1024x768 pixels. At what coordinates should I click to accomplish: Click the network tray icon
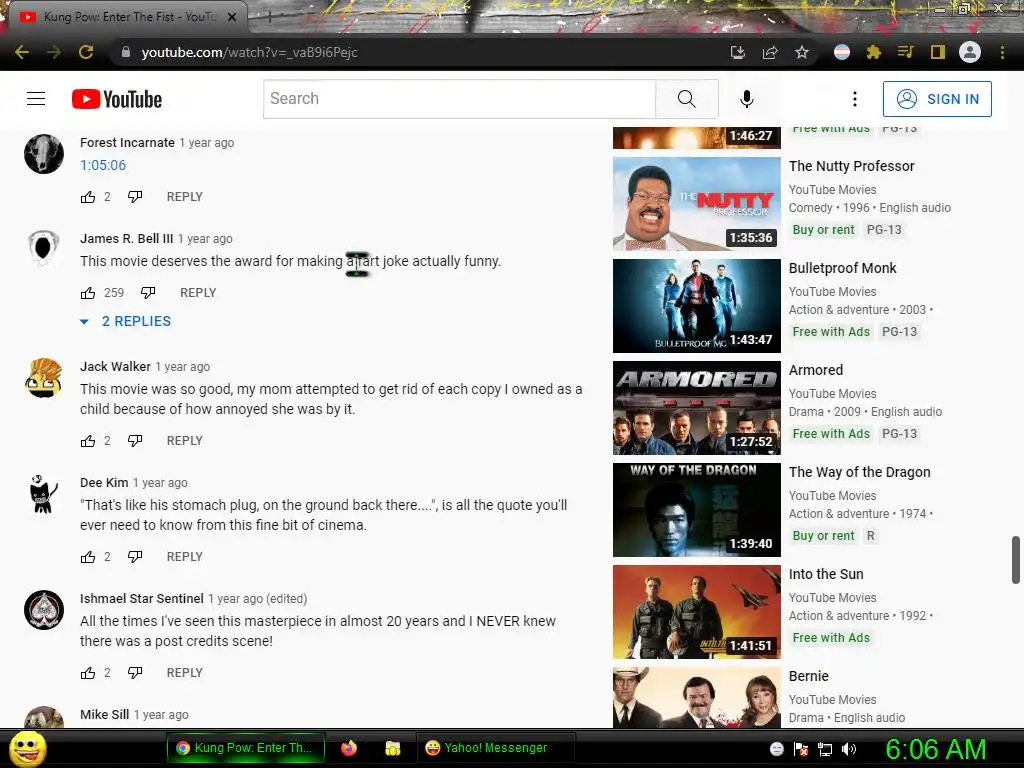pyautogui.click(x=825, y=749)
